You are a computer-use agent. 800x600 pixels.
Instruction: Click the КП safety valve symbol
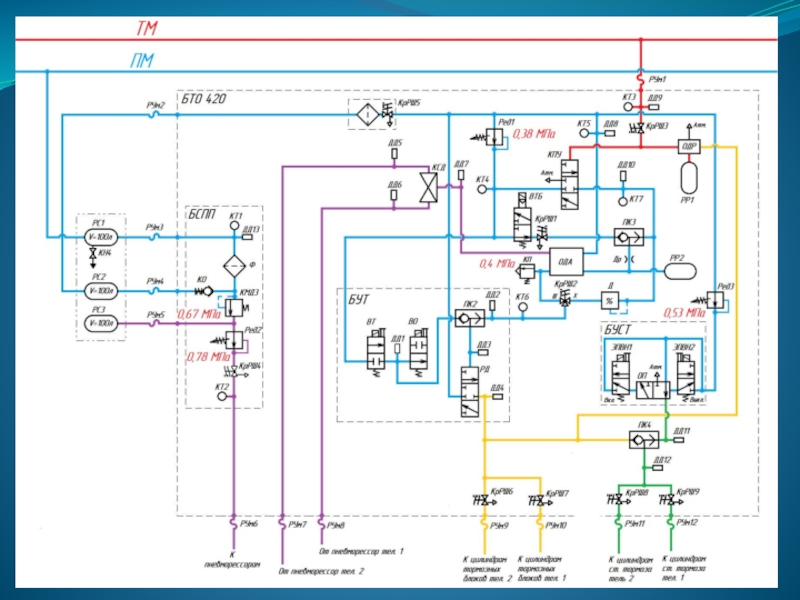(x=526, y=271)
